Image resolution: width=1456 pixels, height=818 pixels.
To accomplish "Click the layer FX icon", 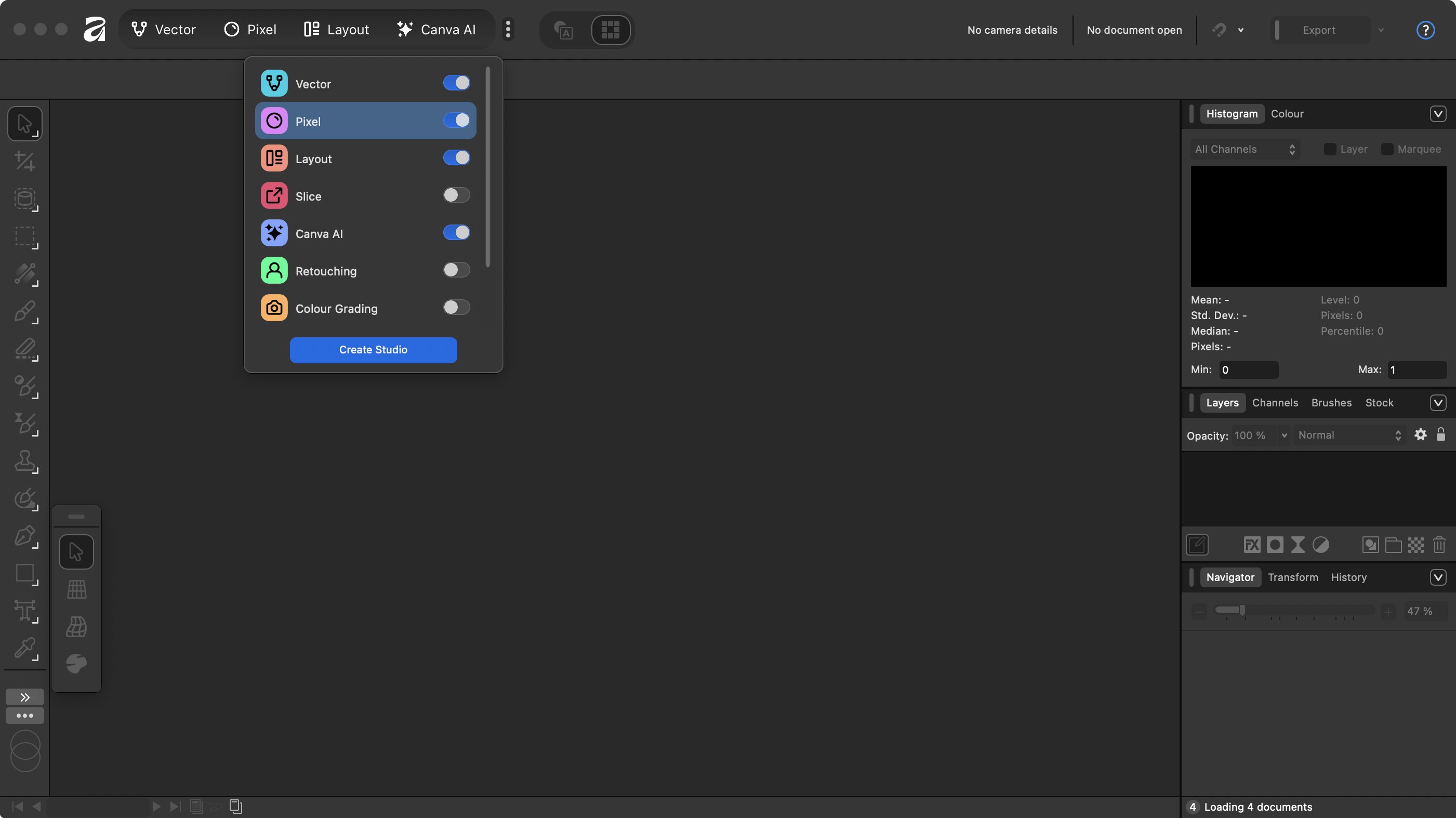I will pyautogui.click(x=1251, y=545).
